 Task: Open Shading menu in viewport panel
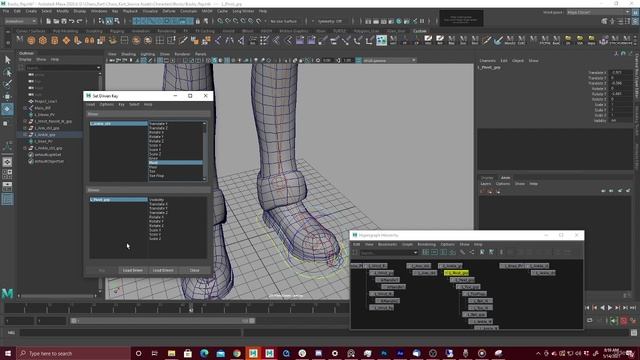[128, 54]
